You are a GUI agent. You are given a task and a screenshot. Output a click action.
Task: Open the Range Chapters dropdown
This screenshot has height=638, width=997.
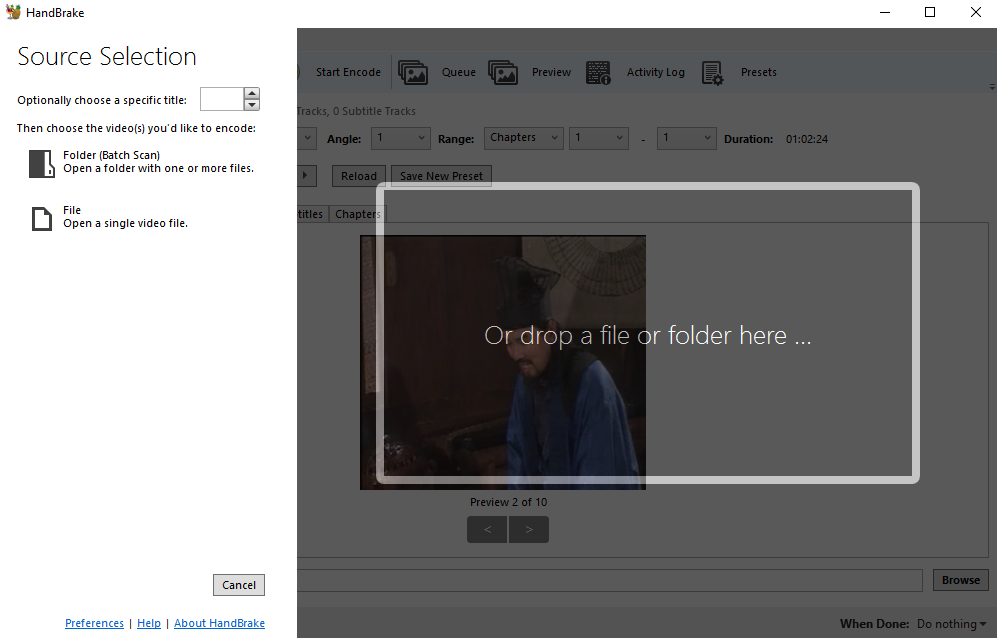pyautogui.click(x=524, y=138)
